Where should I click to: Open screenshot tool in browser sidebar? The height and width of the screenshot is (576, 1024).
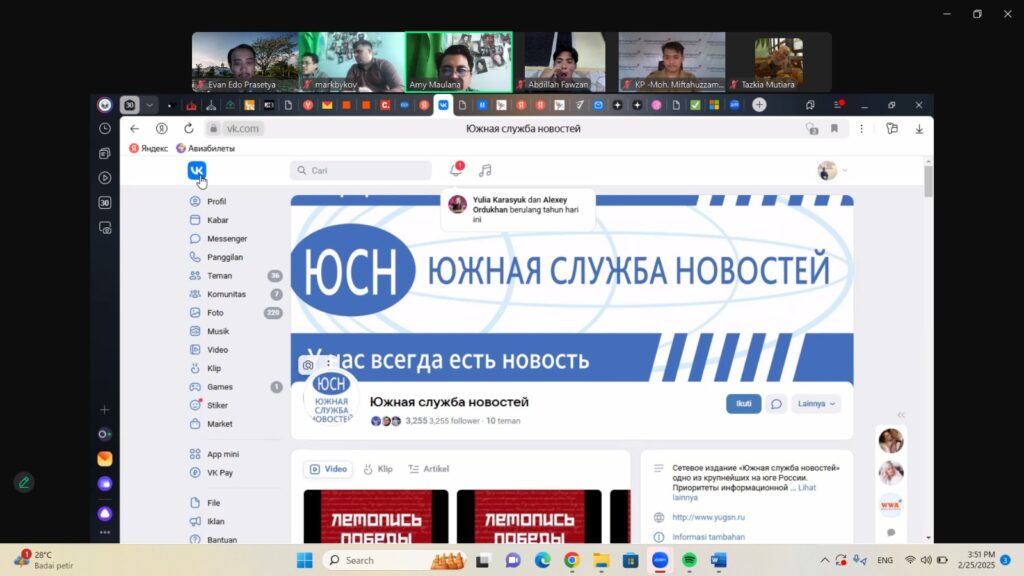(x=104, y=228)
